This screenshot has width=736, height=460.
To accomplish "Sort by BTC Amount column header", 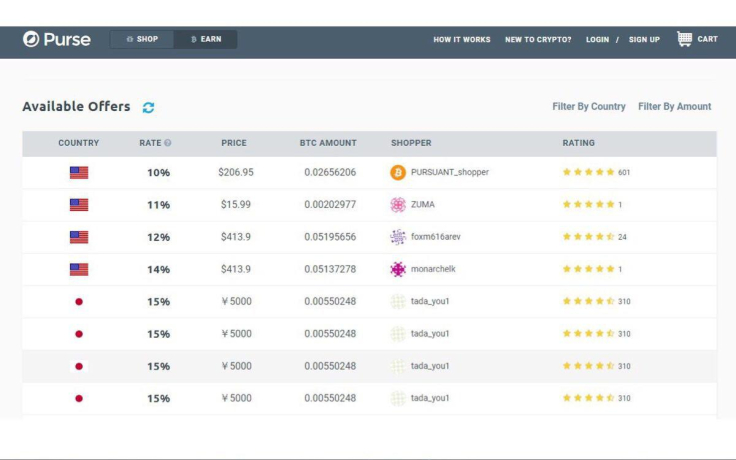I will click(328, 143).
